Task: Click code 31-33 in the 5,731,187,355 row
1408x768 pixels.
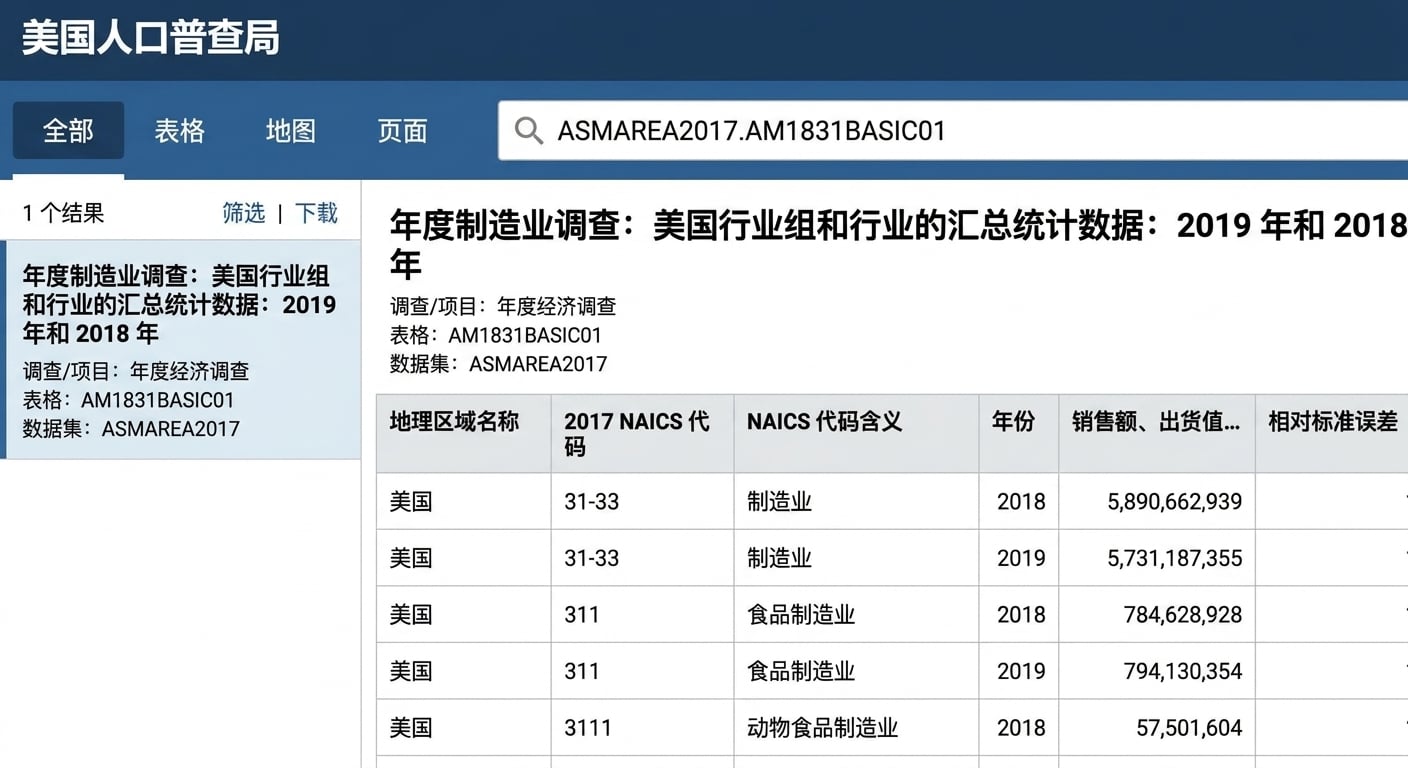Action: [592, 558]
